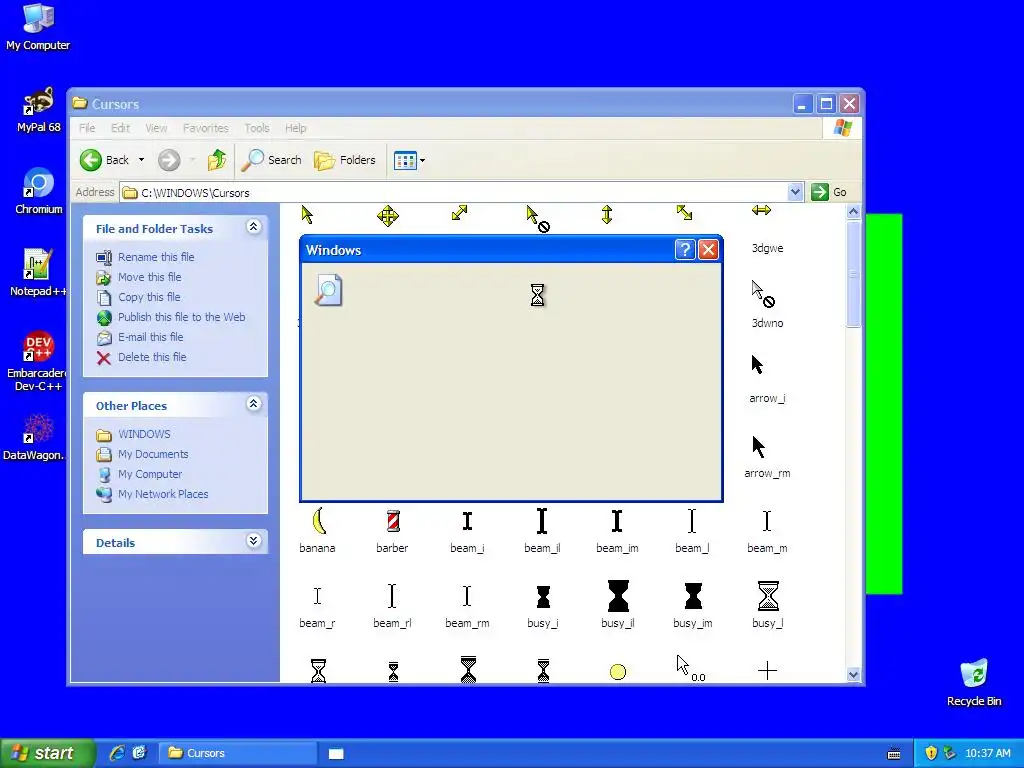Open Notepad++ desktop shortcut

38,272
